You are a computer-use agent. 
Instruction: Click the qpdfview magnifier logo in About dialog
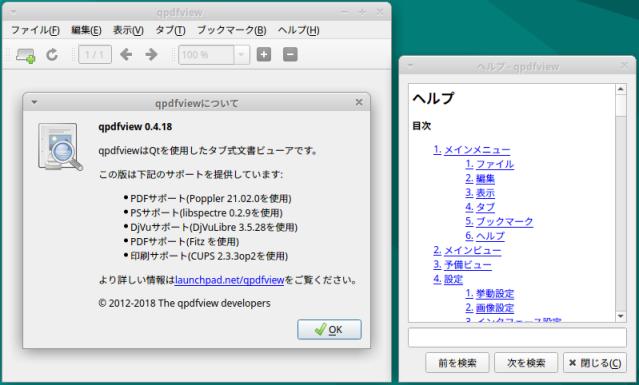coord(60,147)
